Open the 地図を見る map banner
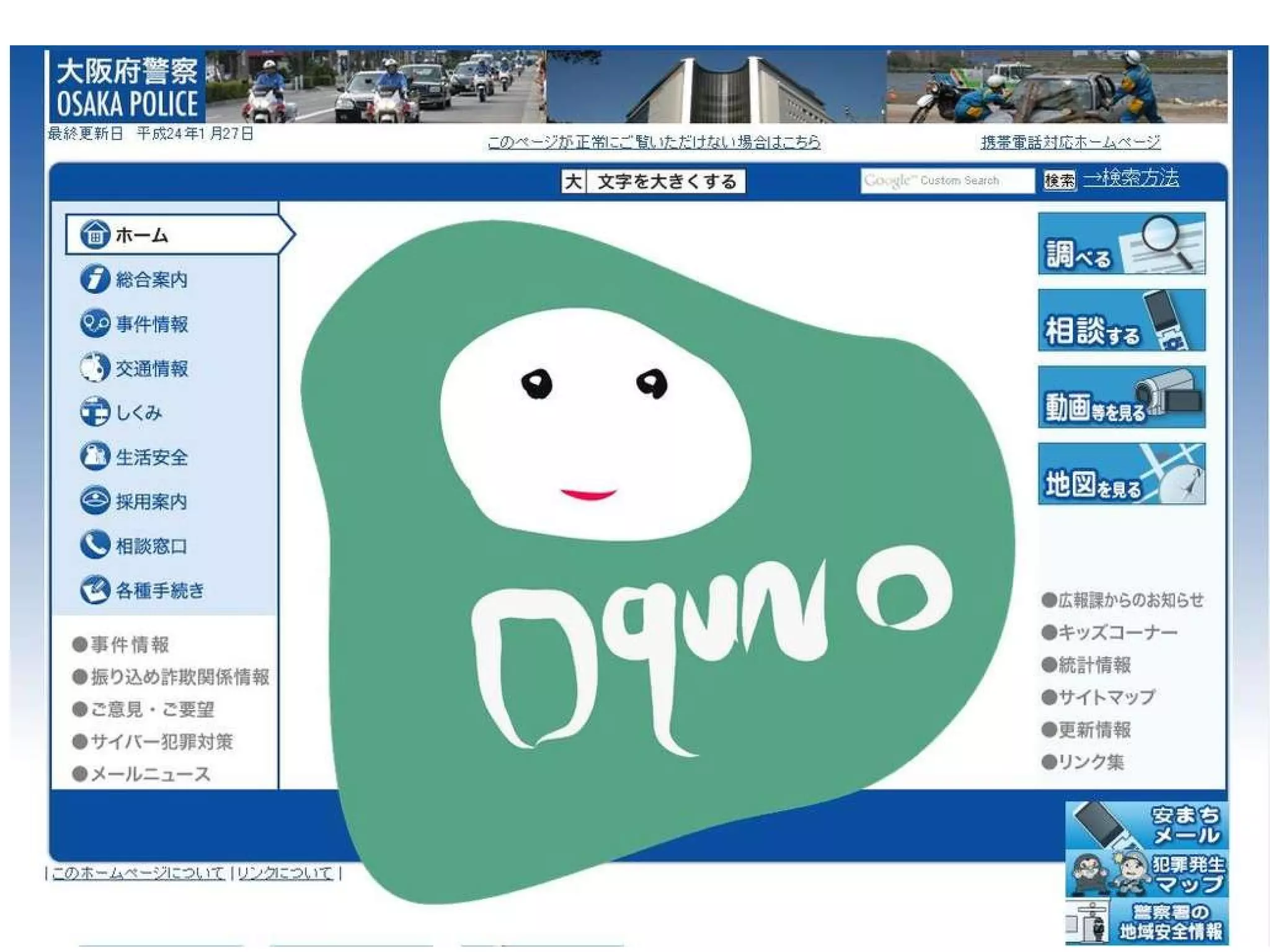Viewport: 1270px width, 952px height. pyautogui.click(x=1121, y=474)
